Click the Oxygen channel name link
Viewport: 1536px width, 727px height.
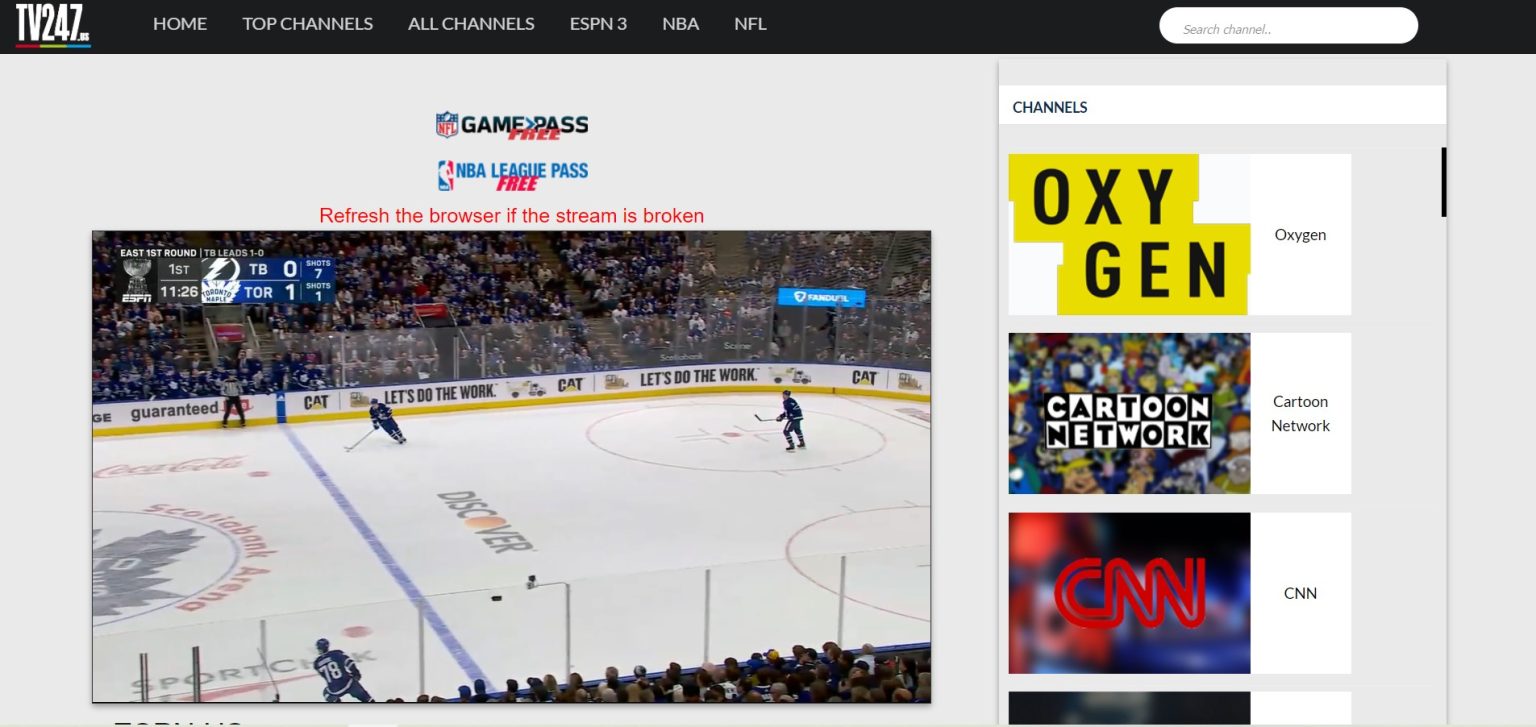pos(1300,234)
